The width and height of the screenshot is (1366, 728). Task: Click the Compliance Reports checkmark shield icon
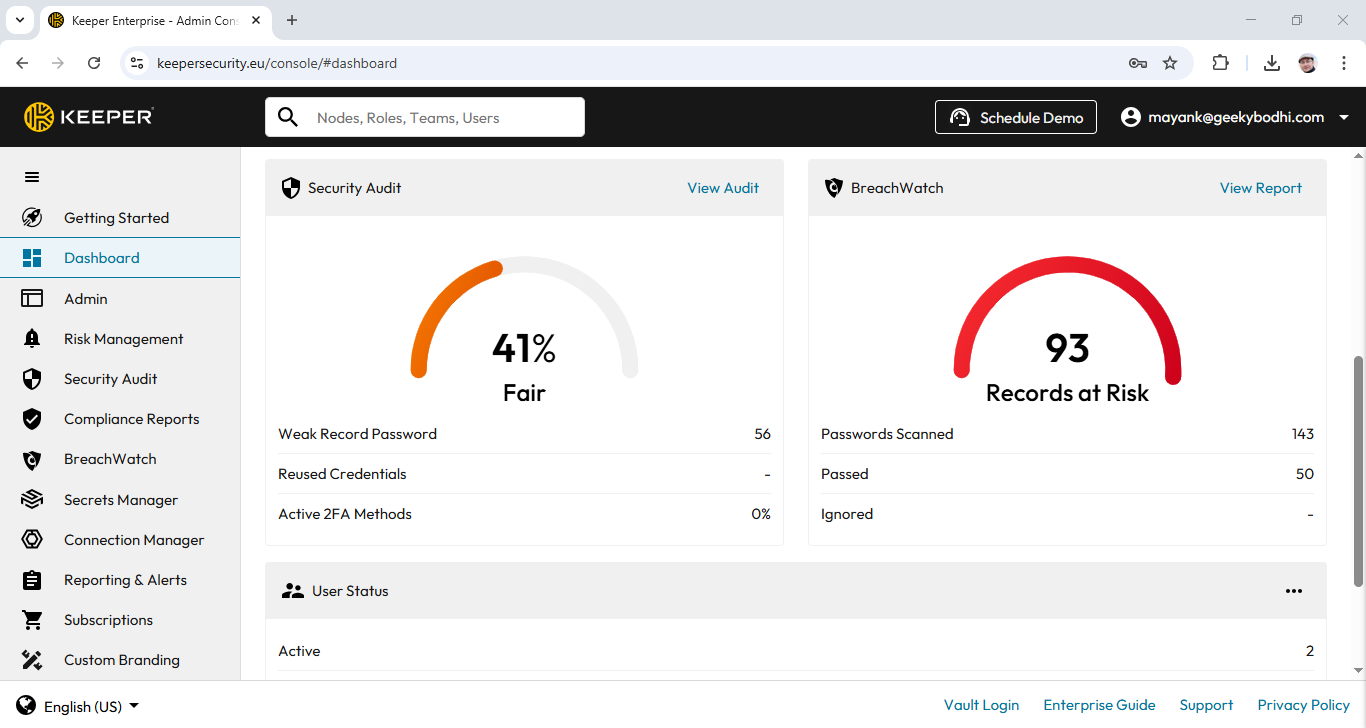pyautogui.click(x=32, y=419)
